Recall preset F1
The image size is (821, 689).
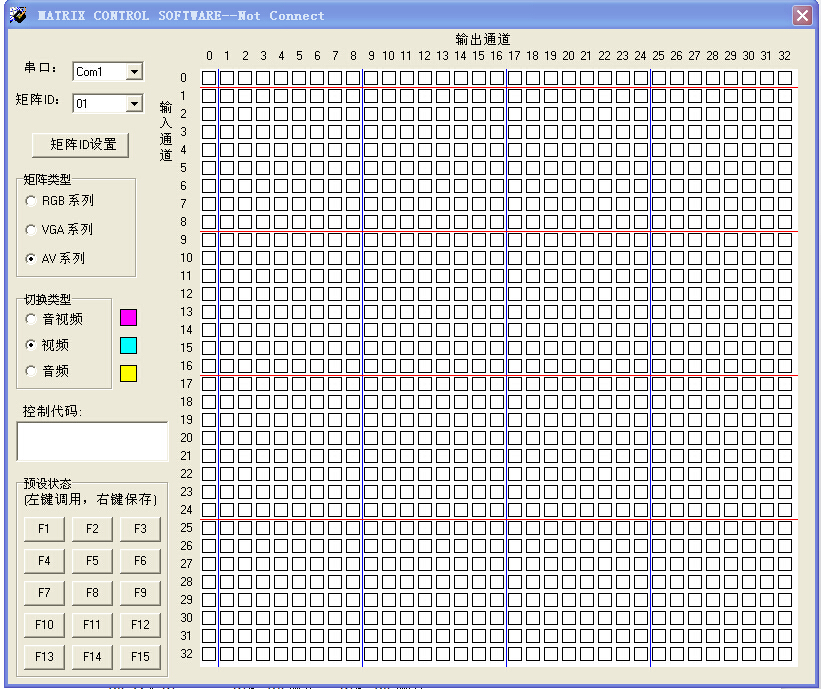coord(44,528)
